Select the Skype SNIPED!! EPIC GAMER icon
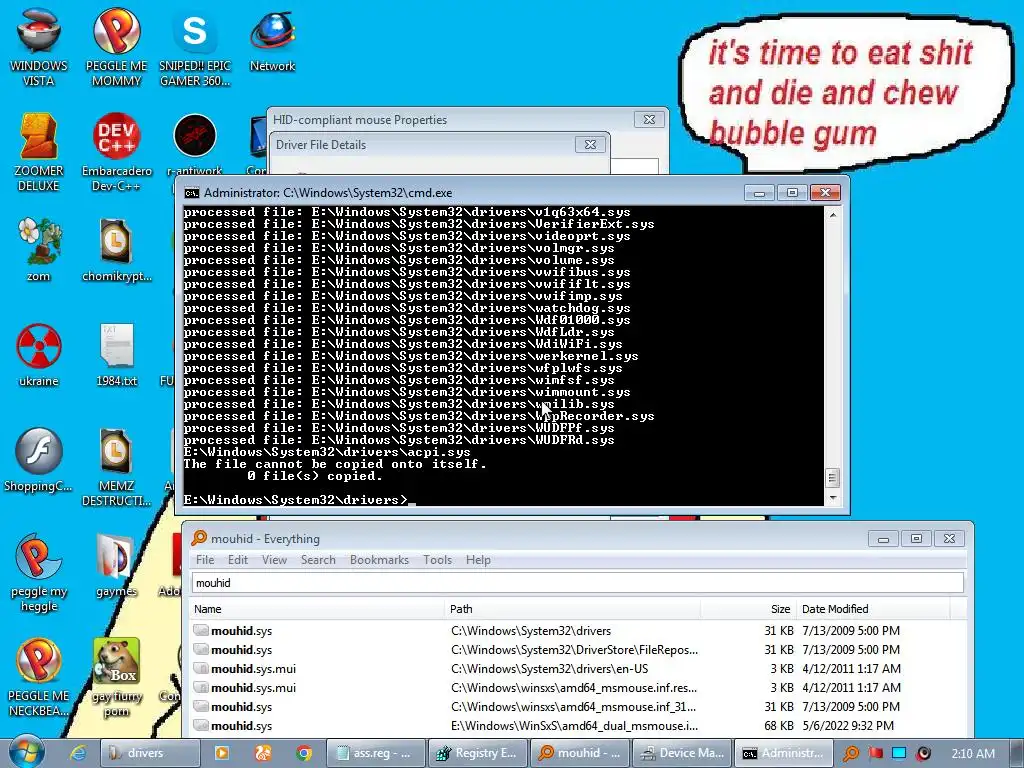This screenshot has height=768, width=1024. pyautogui.click(x=195, y=46)
